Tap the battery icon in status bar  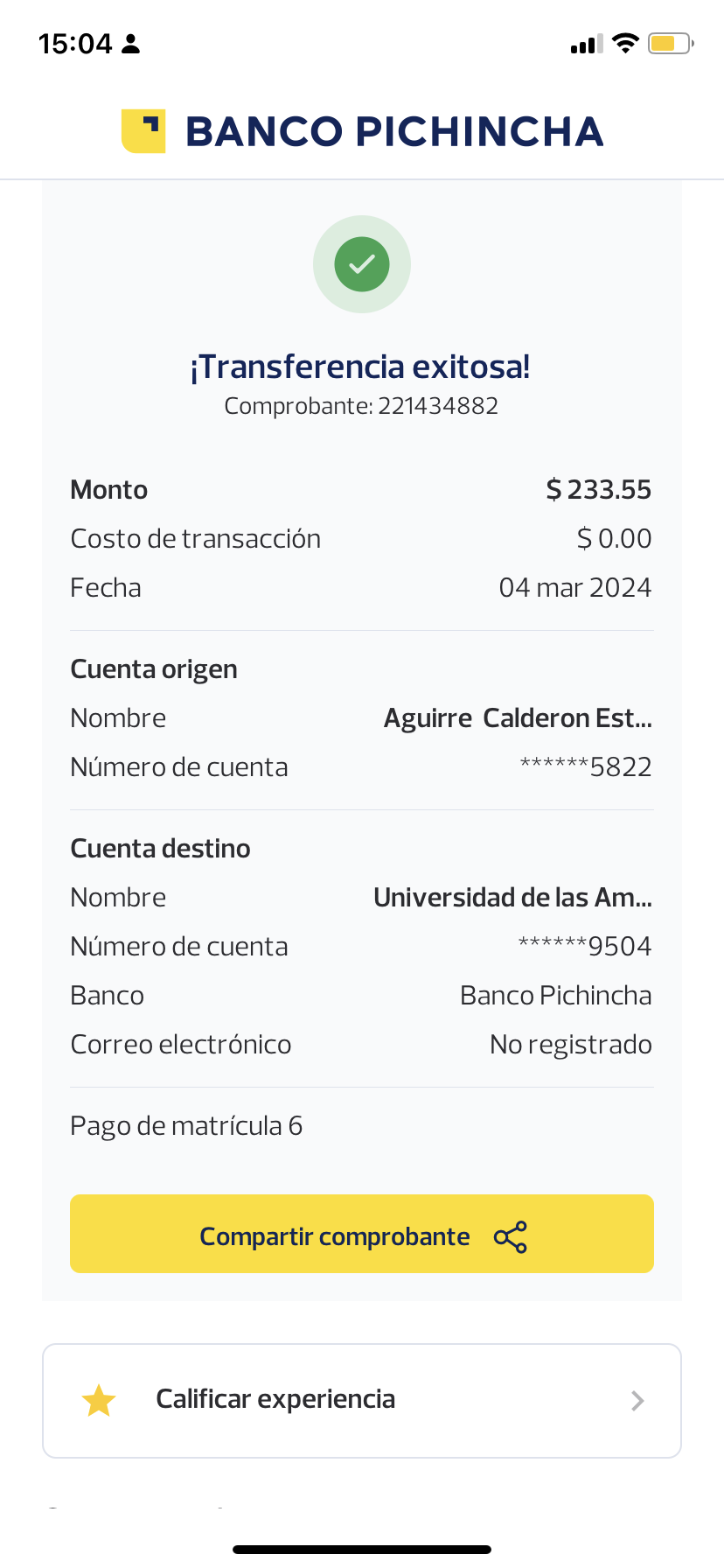click(x=670, y=44)
